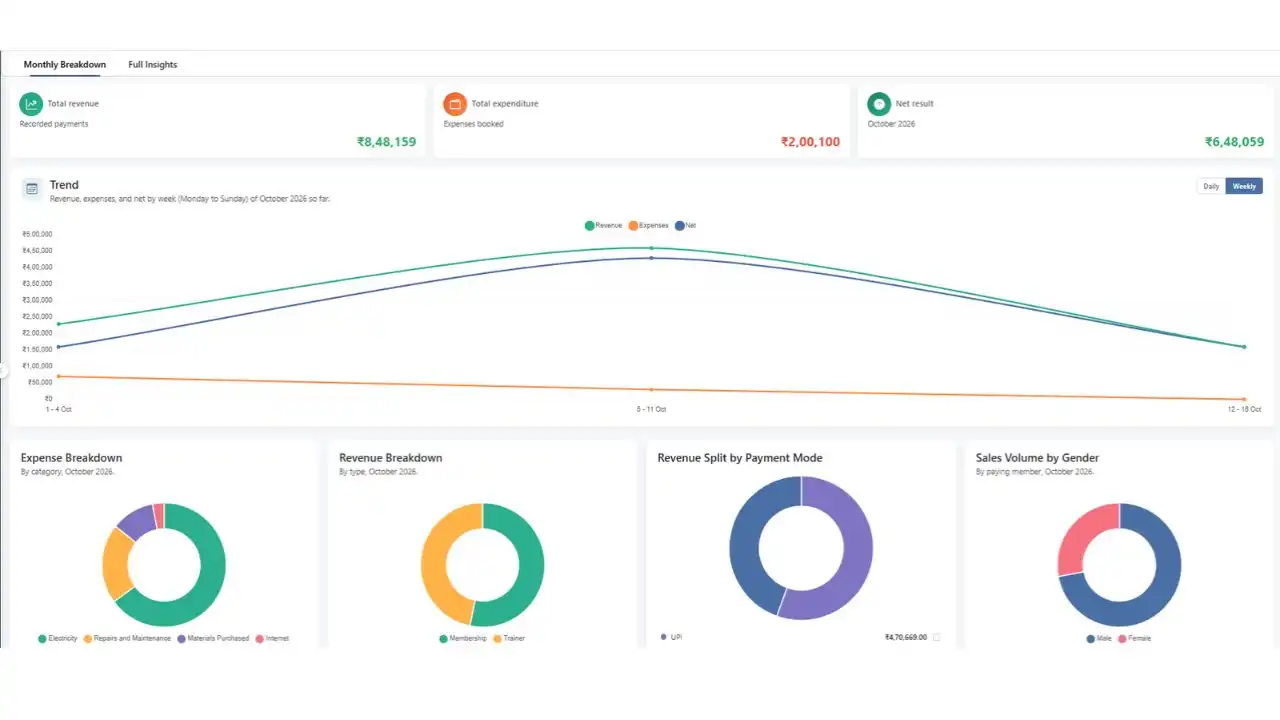Open the Full Insights tab

(x=153, y=65)
